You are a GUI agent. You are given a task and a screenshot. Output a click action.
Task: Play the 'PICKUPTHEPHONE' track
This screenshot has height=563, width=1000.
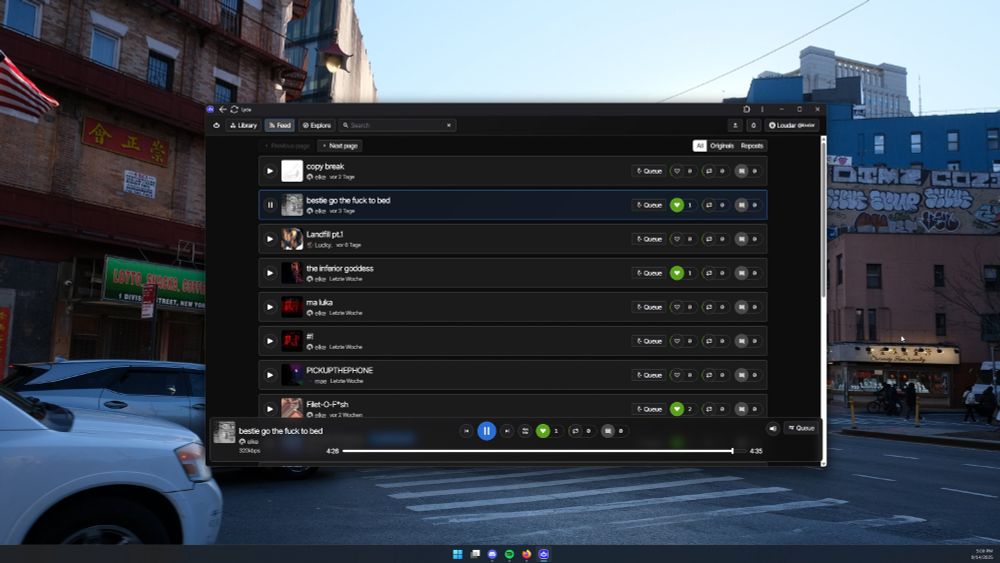coord(270,375)
